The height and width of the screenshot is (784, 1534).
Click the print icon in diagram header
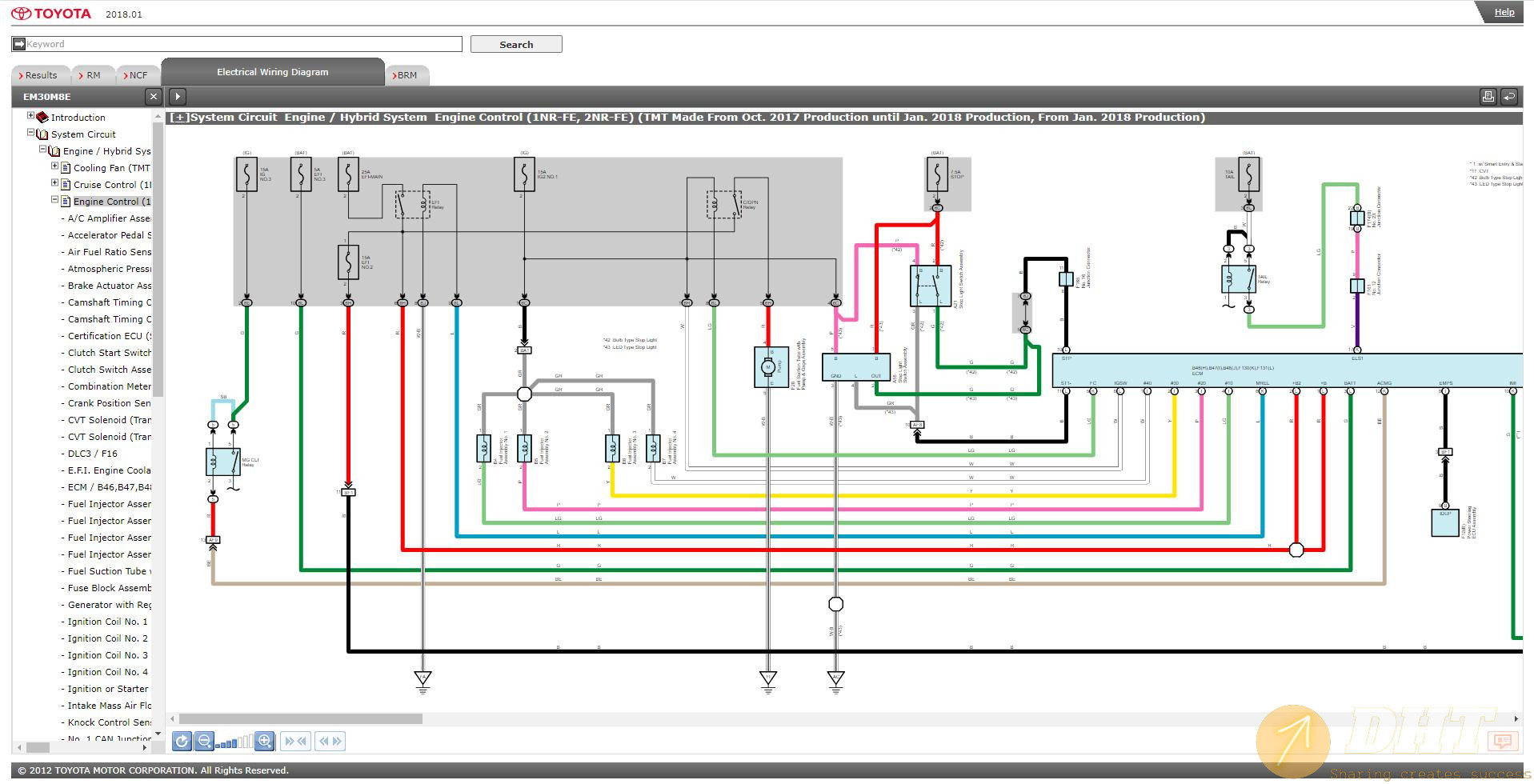[1488, 97]
